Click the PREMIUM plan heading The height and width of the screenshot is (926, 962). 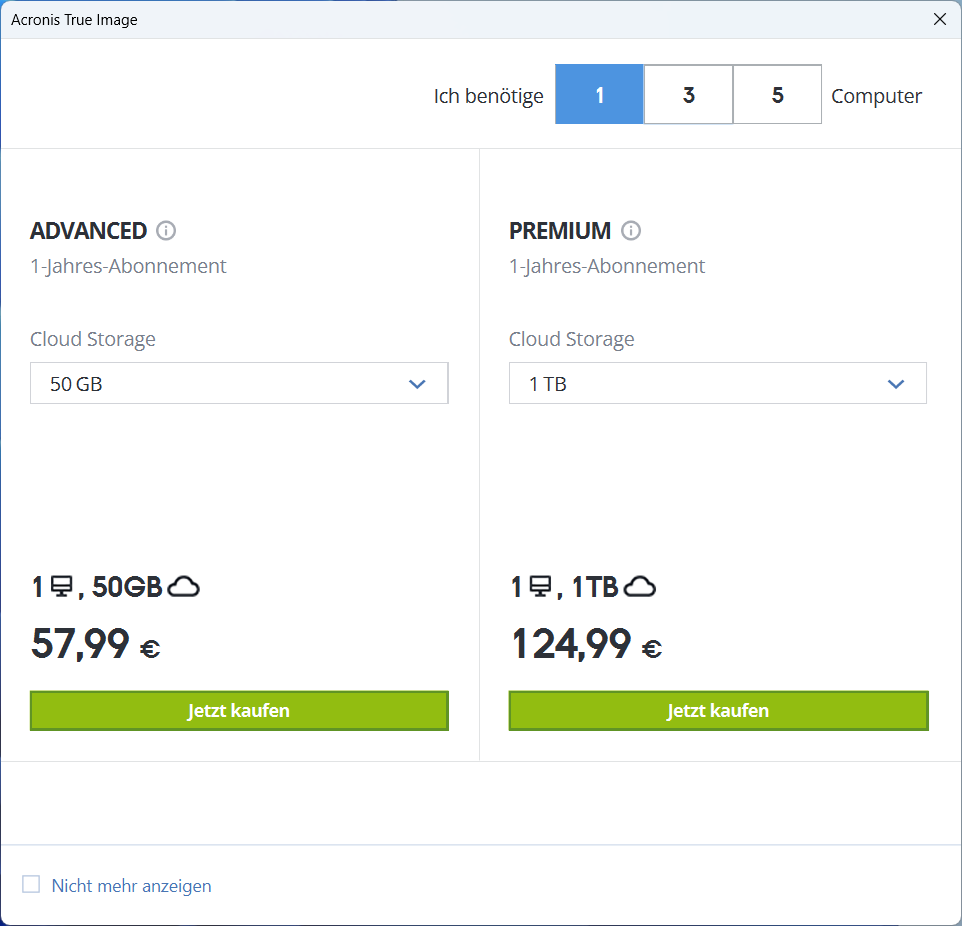(x=560, y=231)
